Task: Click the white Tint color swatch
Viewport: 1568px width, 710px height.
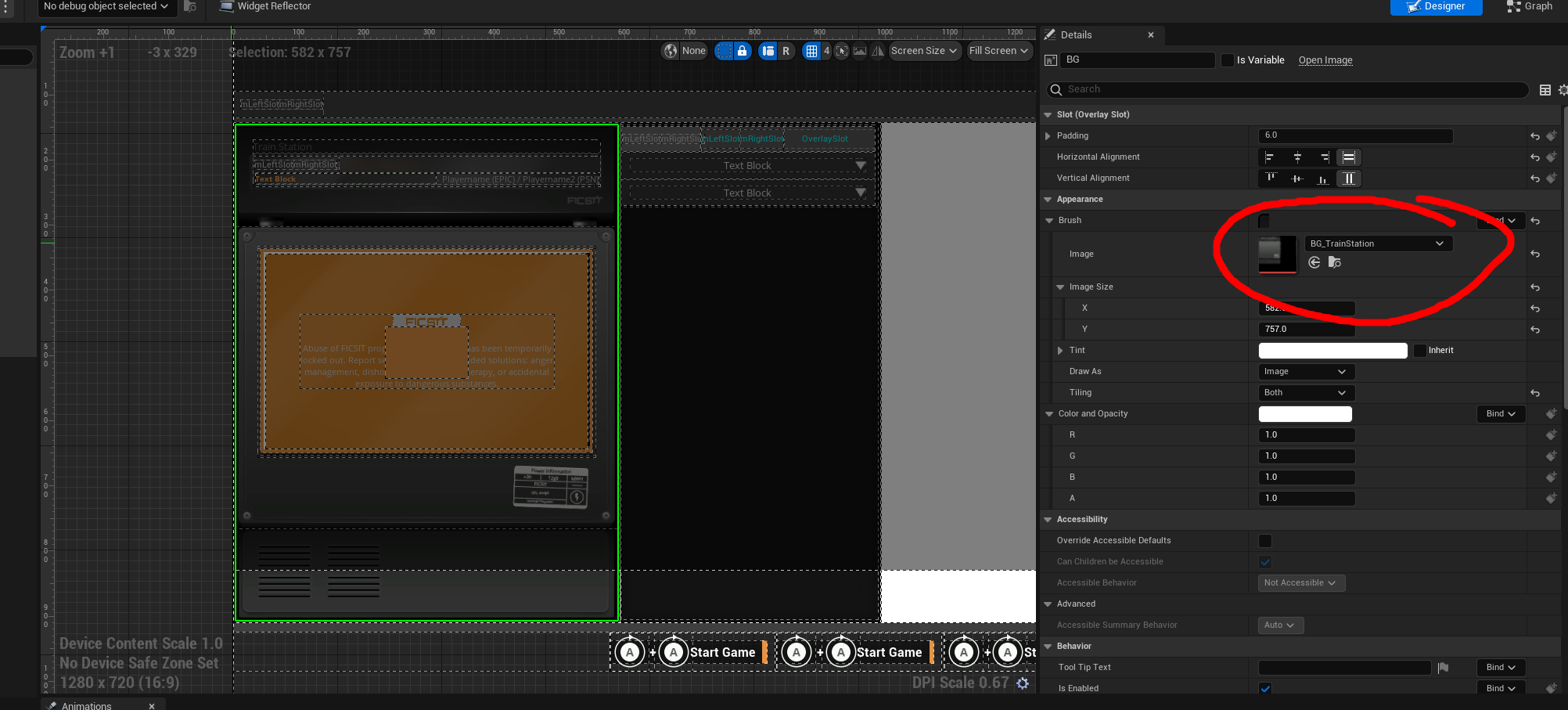Action: tap(1332, 351)
